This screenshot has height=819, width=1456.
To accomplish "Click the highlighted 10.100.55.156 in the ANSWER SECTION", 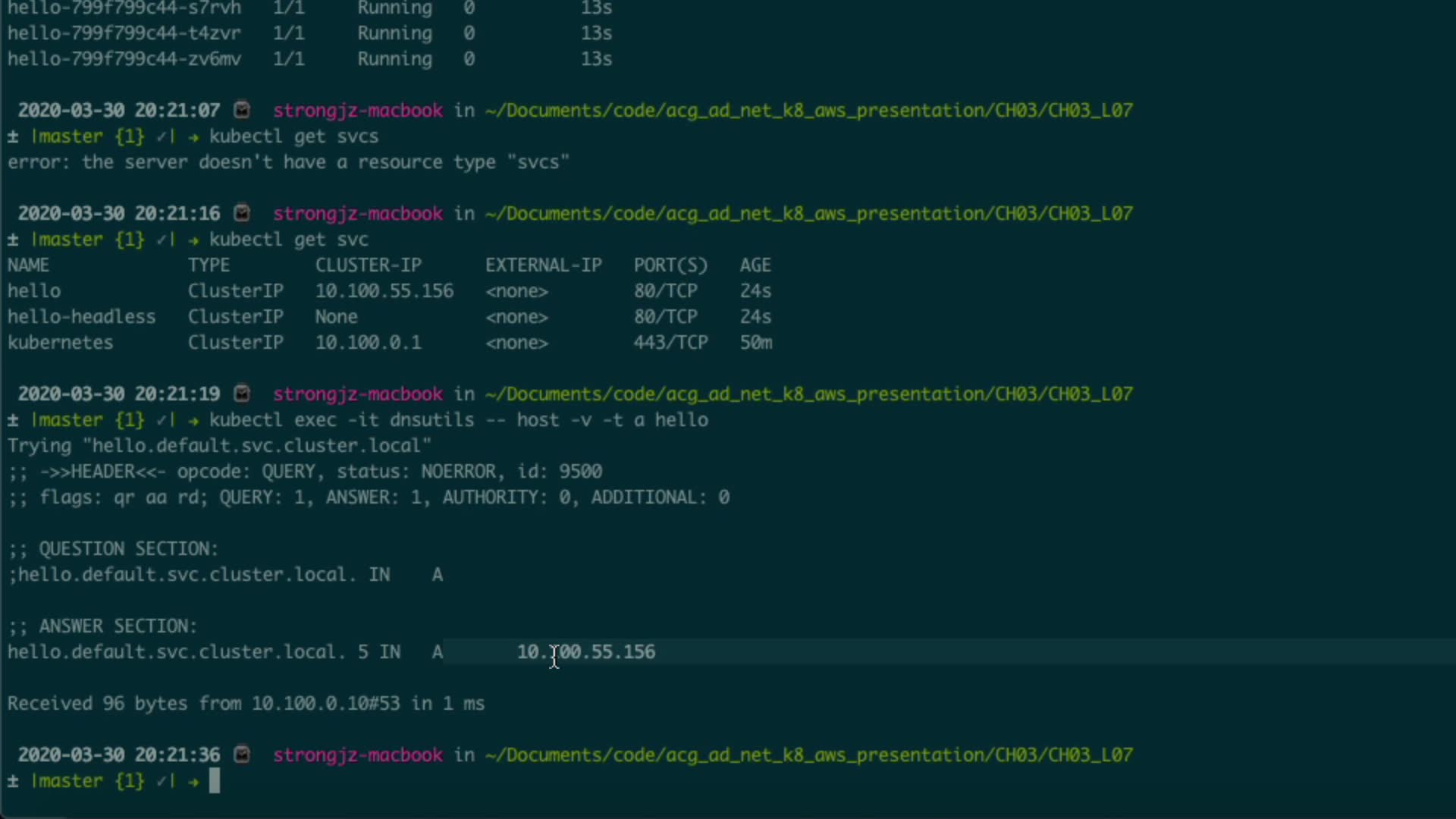I will point(586,652).
